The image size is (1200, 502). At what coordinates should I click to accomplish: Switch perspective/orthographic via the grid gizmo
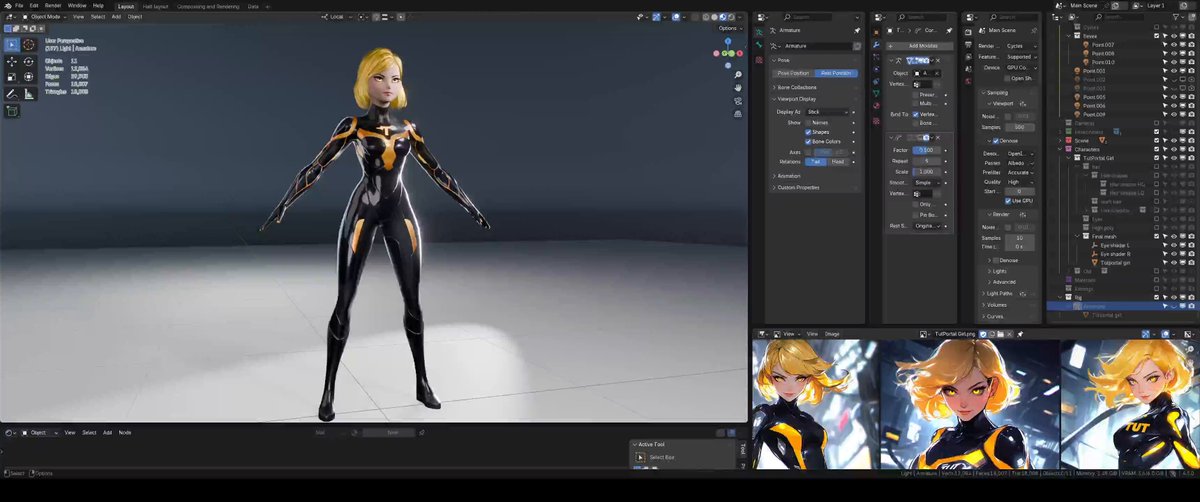point(737,115)
